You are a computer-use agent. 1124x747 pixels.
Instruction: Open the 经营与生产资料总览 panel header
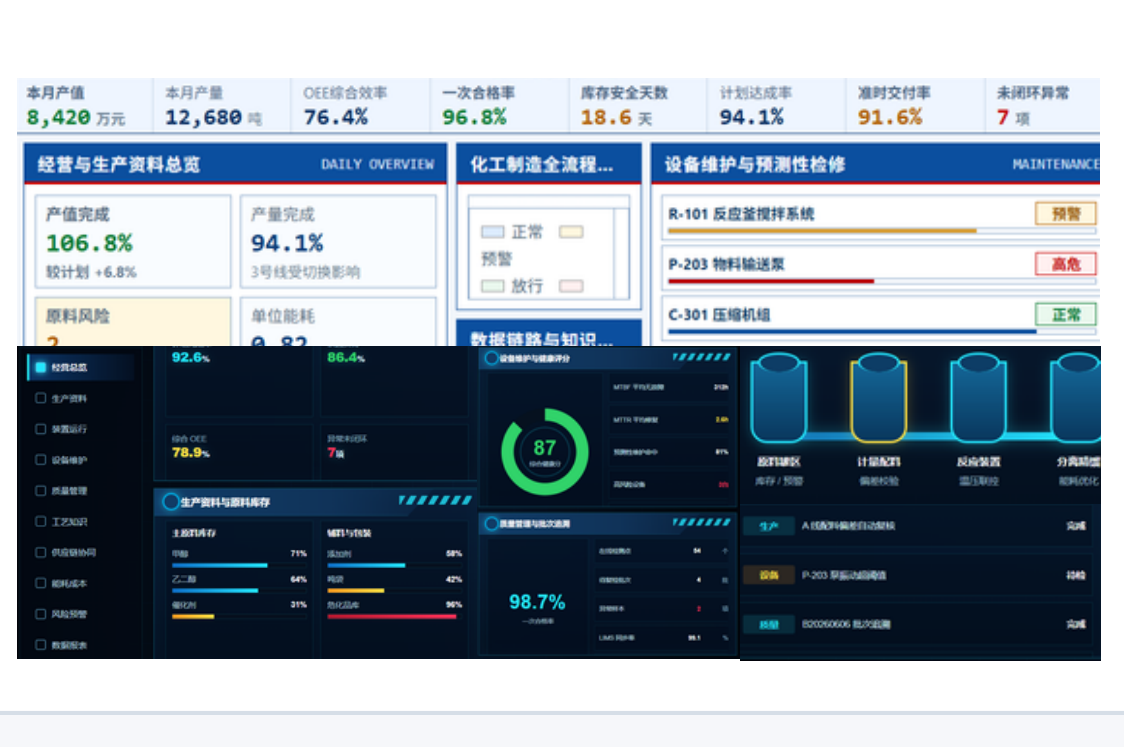(235, 164)
